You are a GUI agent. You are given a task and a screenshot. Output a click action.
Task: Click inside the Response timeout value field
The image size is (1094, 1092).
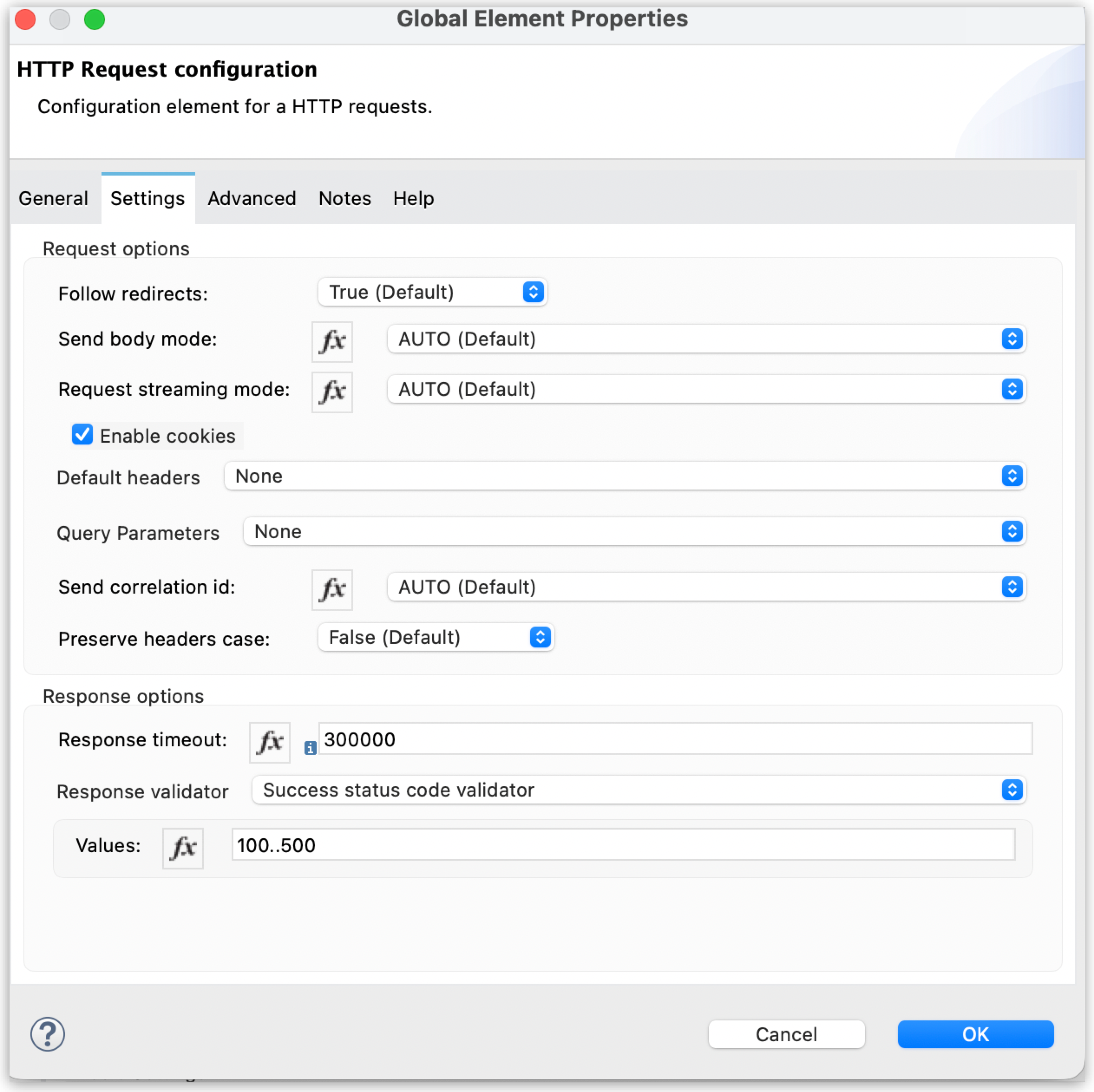click(674, 739)
